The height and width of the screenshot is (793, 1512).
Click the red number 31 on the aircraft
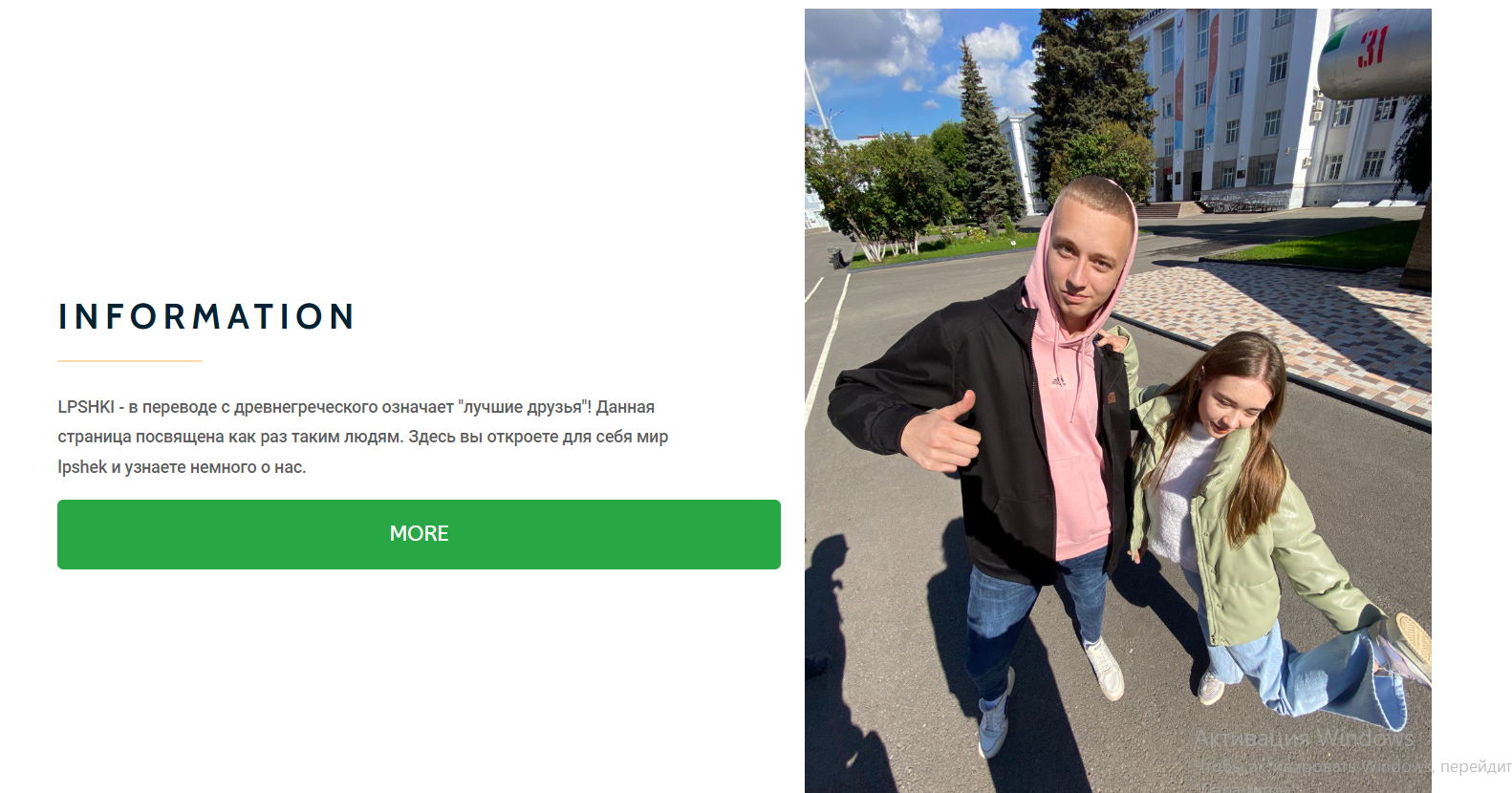[1372, 47]
